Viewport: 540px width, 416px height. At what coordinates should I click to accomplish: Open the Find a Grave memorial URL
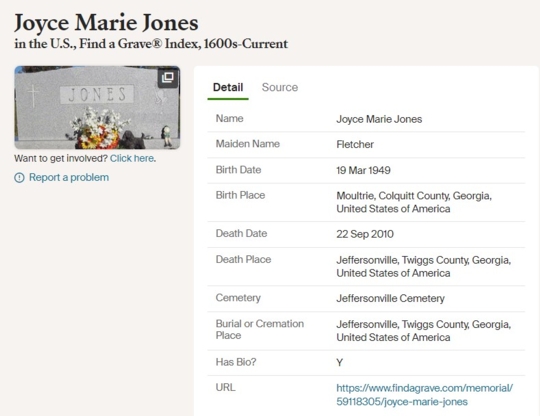pos(424,395)
